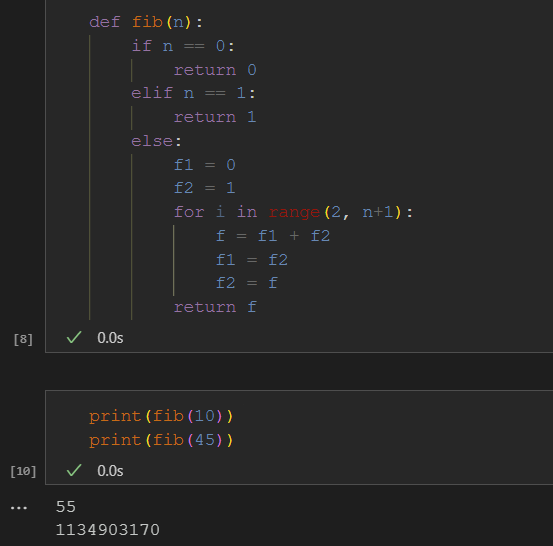
Task: Click the else: keyword line
Action: point(156,141)
